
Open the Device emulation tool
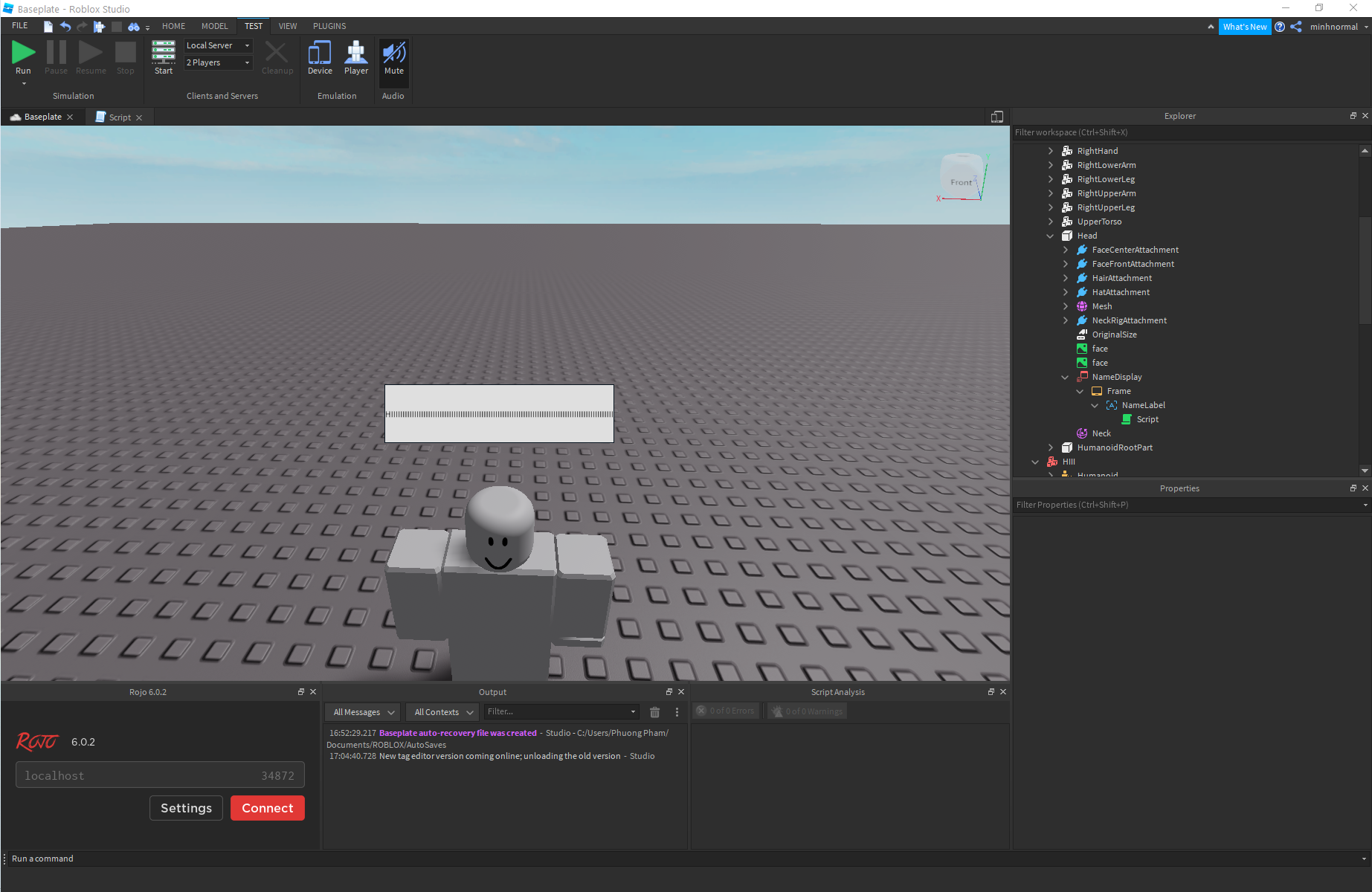[320, 57]
